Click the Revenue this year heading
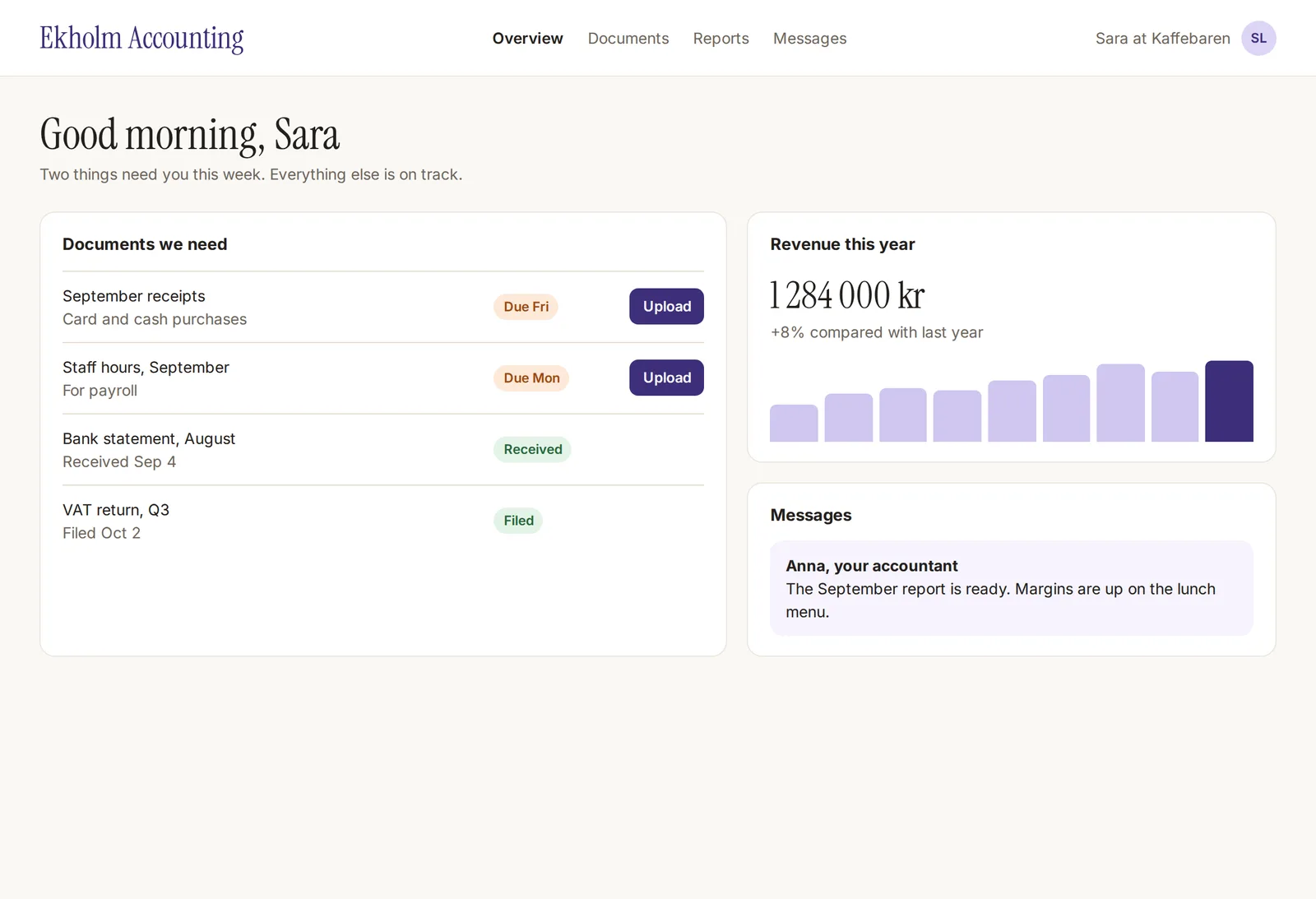1316x899 pixels. point(842,244)
